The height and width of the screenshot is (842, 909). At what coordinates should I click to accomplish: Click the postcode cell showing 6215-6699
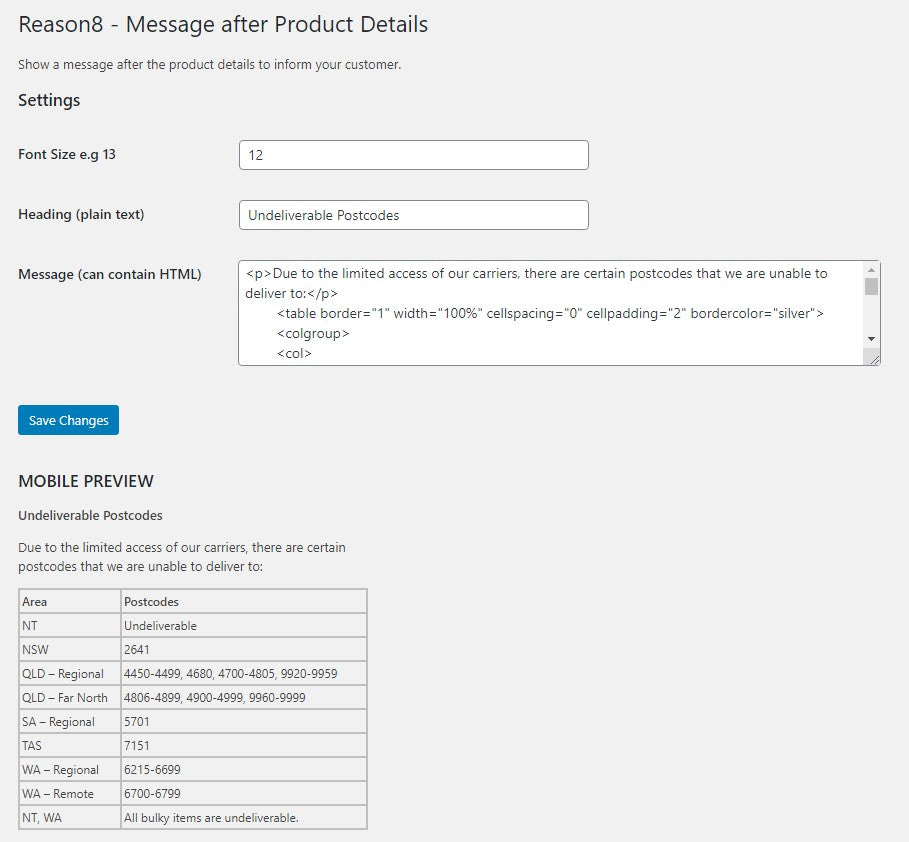click(x=243, y=769)
